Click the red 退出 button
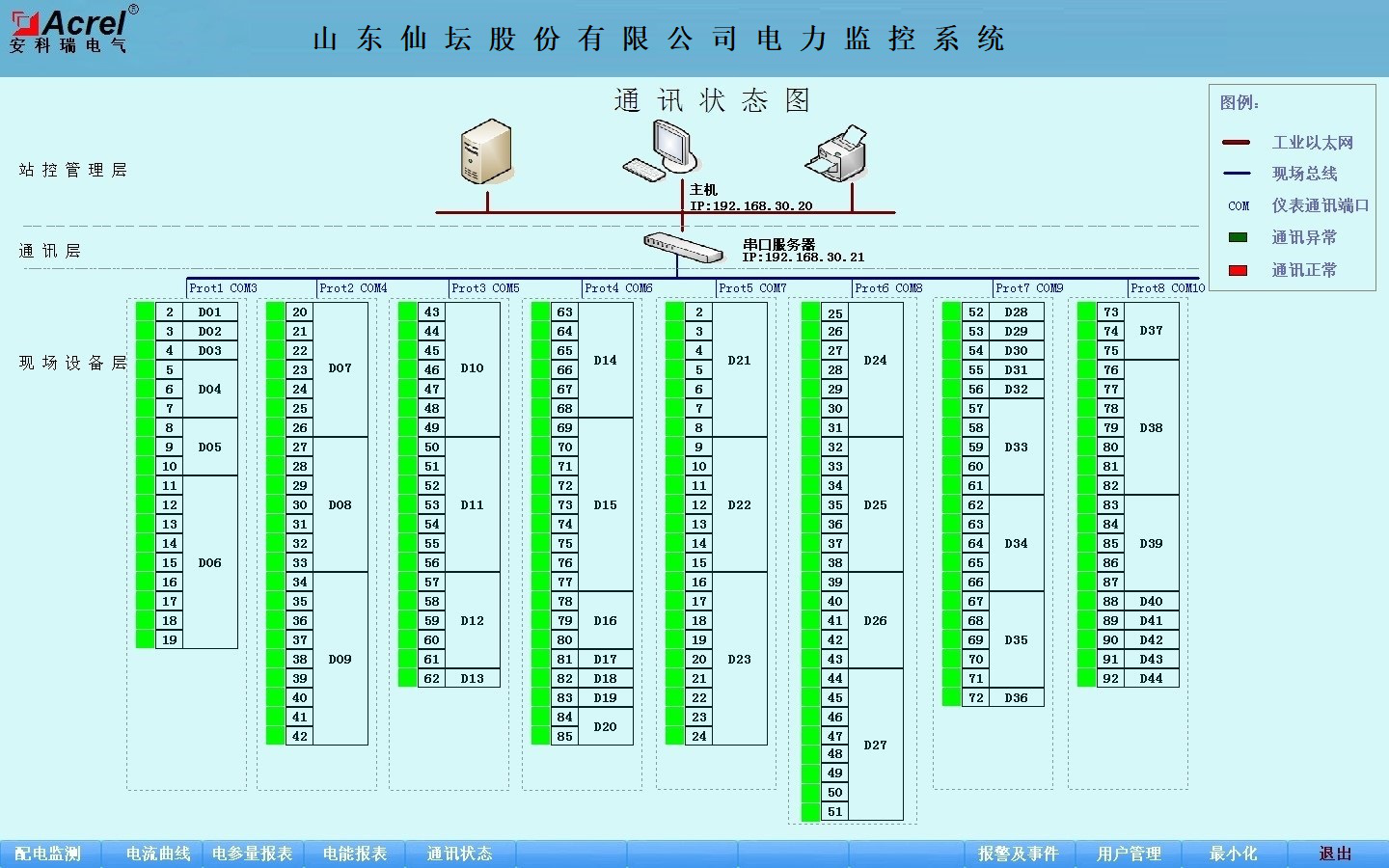1389x868 pixels. tap(1336, 854)
